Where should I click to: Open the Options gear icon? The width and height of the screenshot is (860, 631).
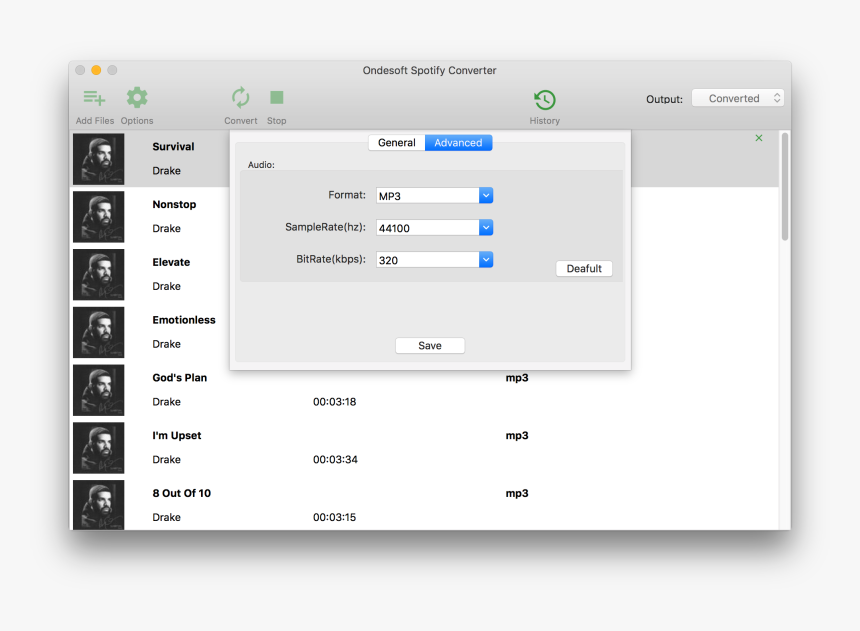[x=137, y=98]
